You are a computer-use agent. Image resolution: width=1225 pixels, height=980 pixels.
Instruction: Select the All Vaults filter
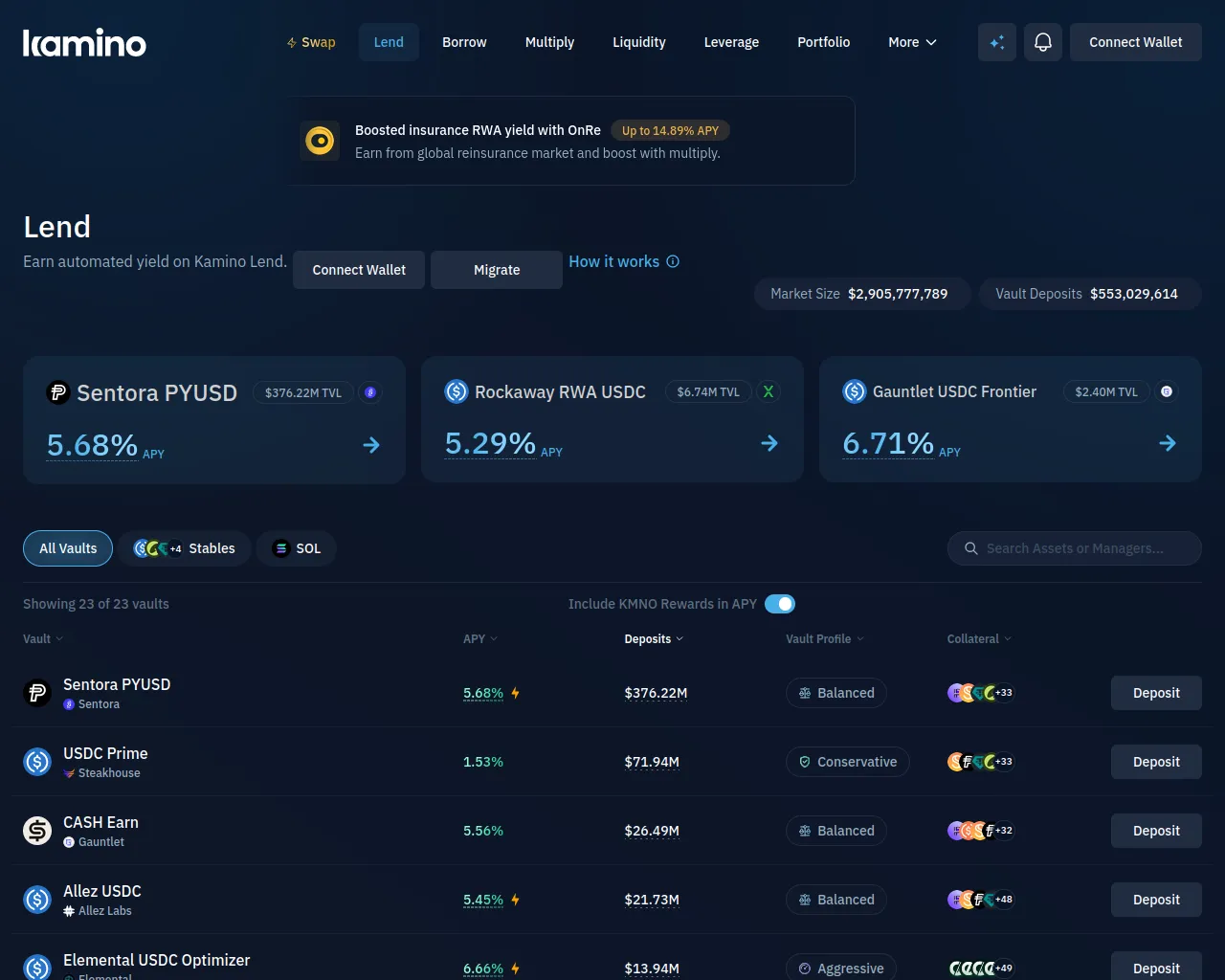(x=68, y=548)
